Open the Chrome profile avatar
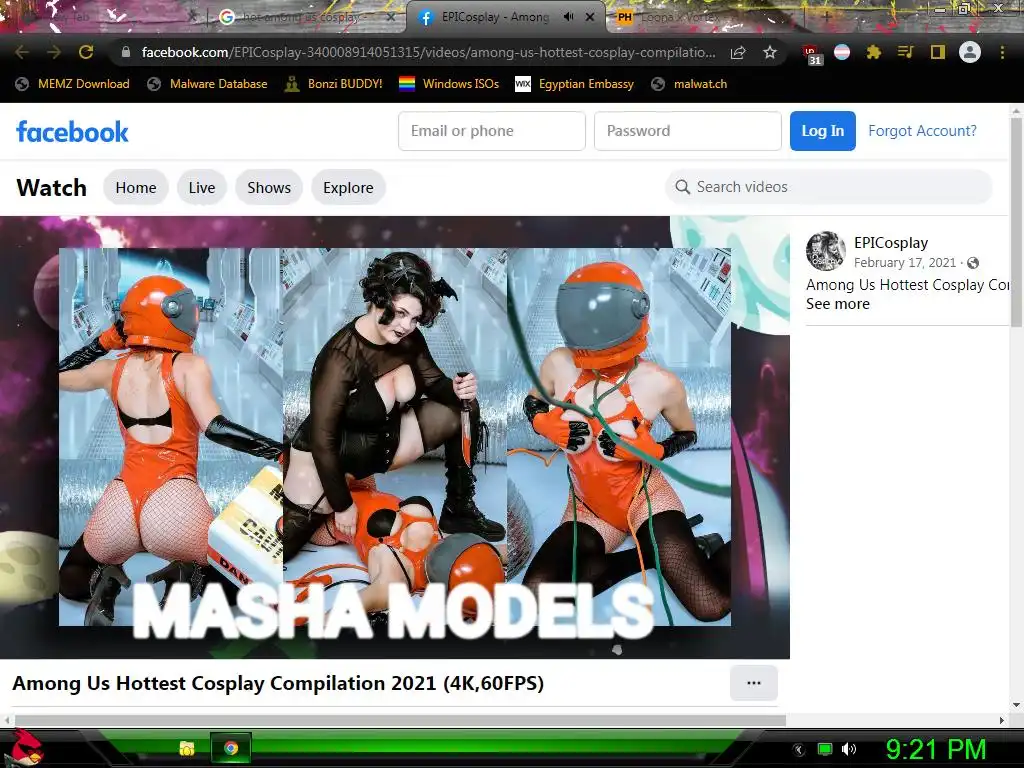The width and height of the screenshot is (1024, 768). point(970,52)
